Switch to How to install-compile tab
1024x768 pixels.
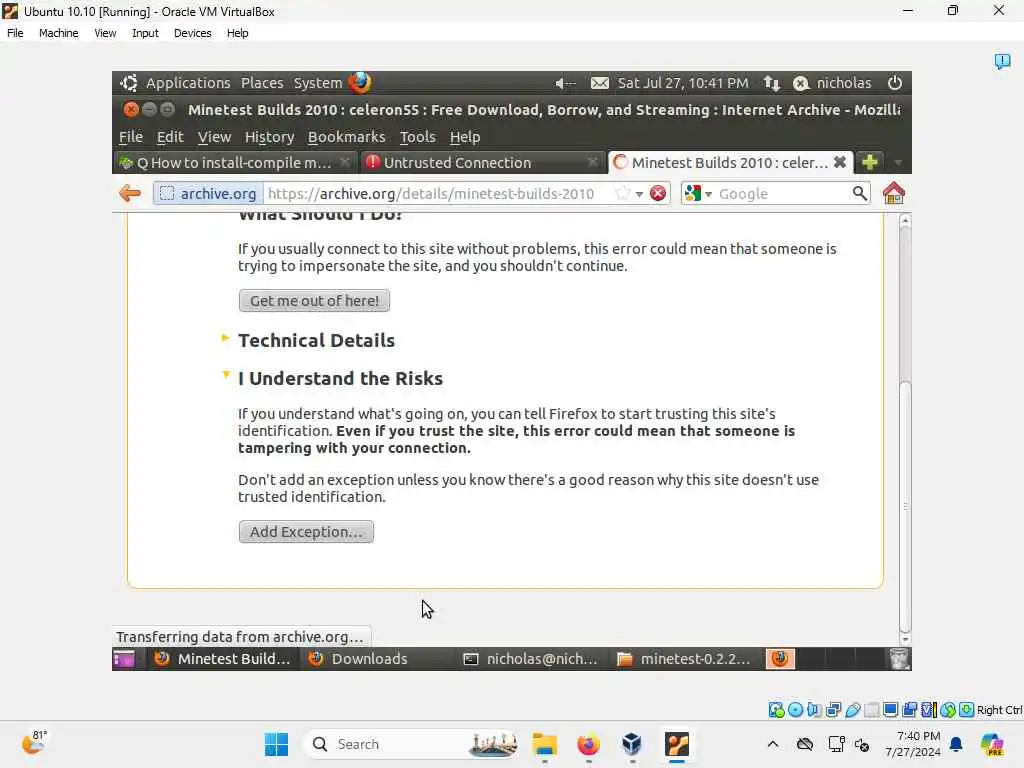[x=236, y=163]
